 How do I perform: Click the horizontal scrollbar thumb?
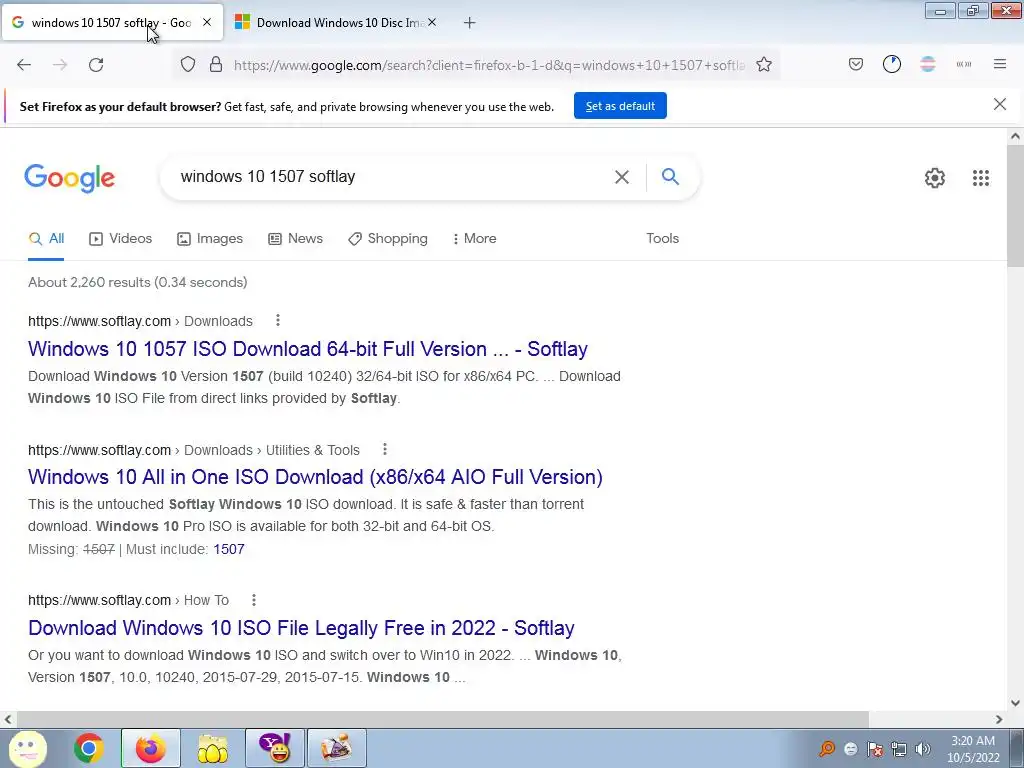(x=442, y=719)
